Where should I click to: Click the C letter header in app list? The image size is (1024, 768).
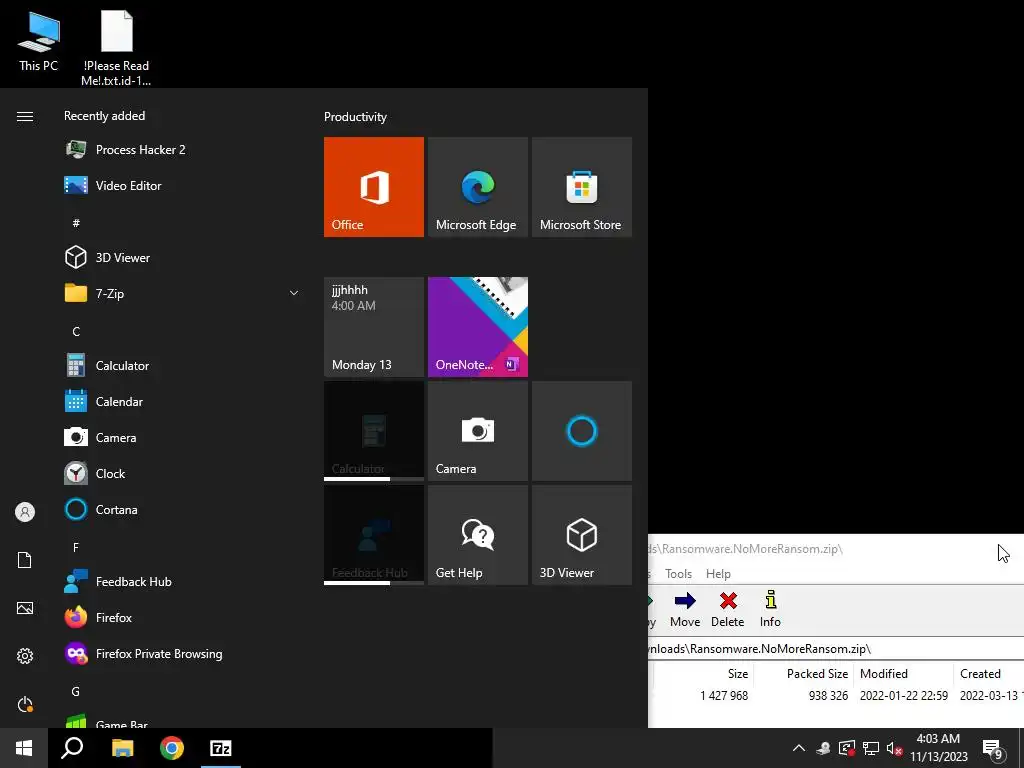tap(76, 331)
